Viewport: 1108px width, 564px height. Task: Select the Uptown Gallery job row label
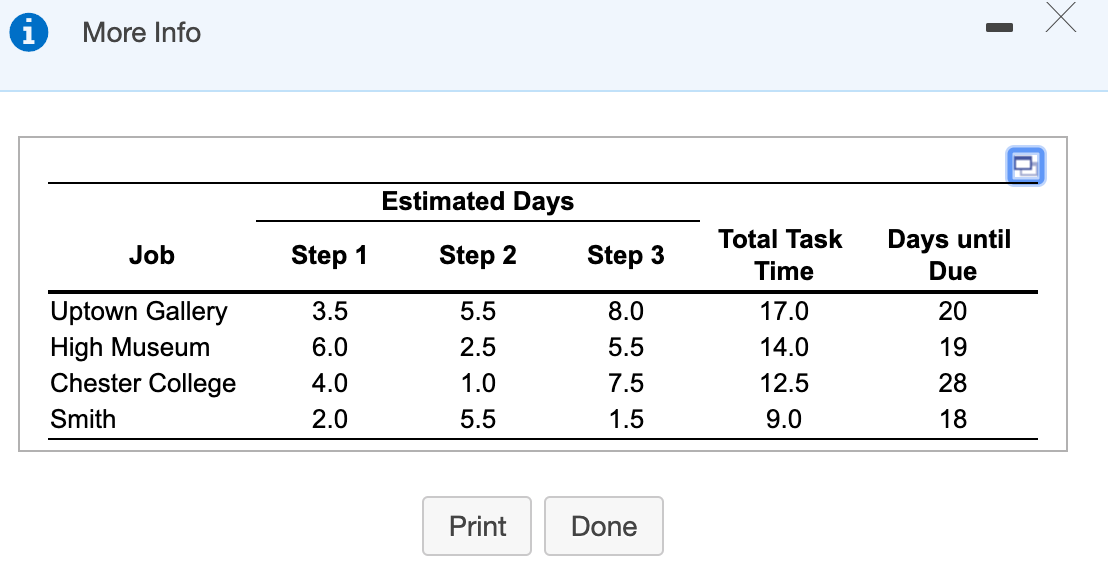point(139,311)
